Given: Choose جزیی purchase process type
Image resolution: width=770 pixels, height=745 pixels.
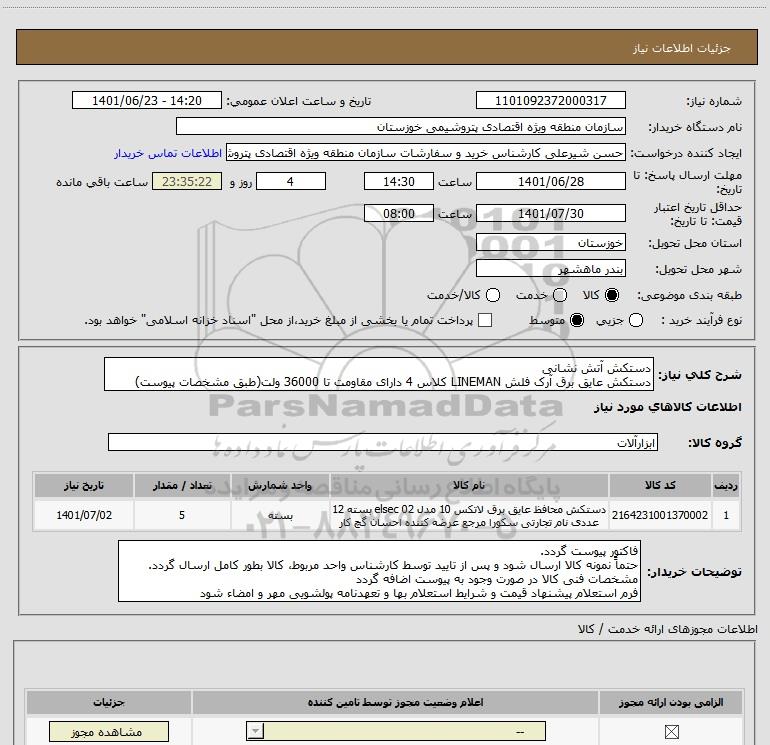Looking at the screenshot, I should [x=636, y=320].
